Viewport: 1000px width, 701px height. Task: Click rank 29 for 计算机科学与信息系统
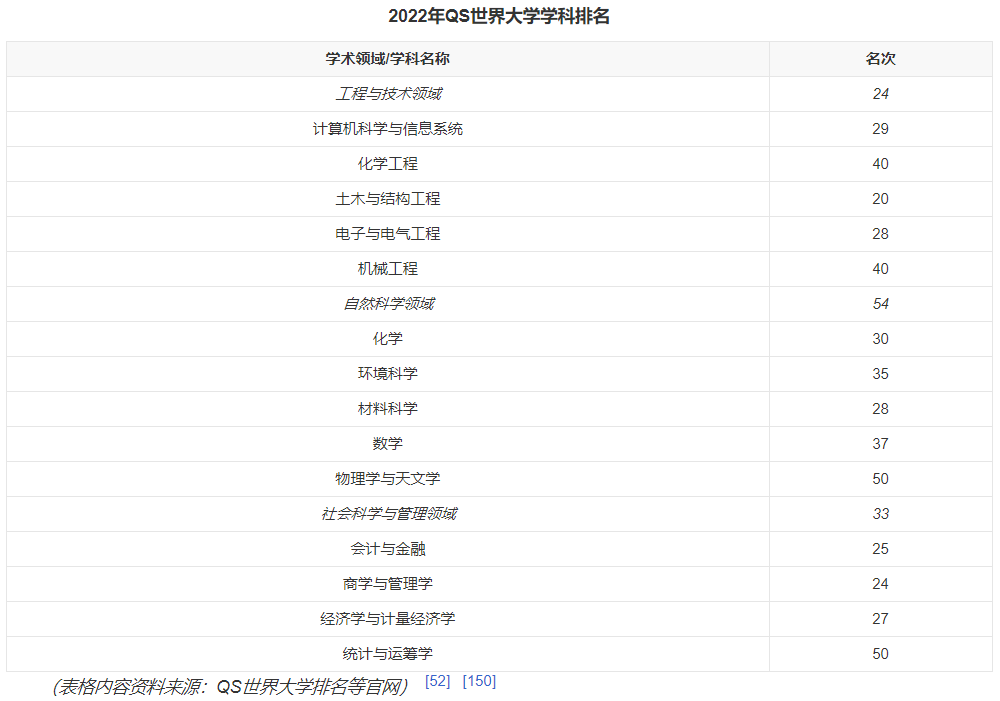click(x=881, y=129)
